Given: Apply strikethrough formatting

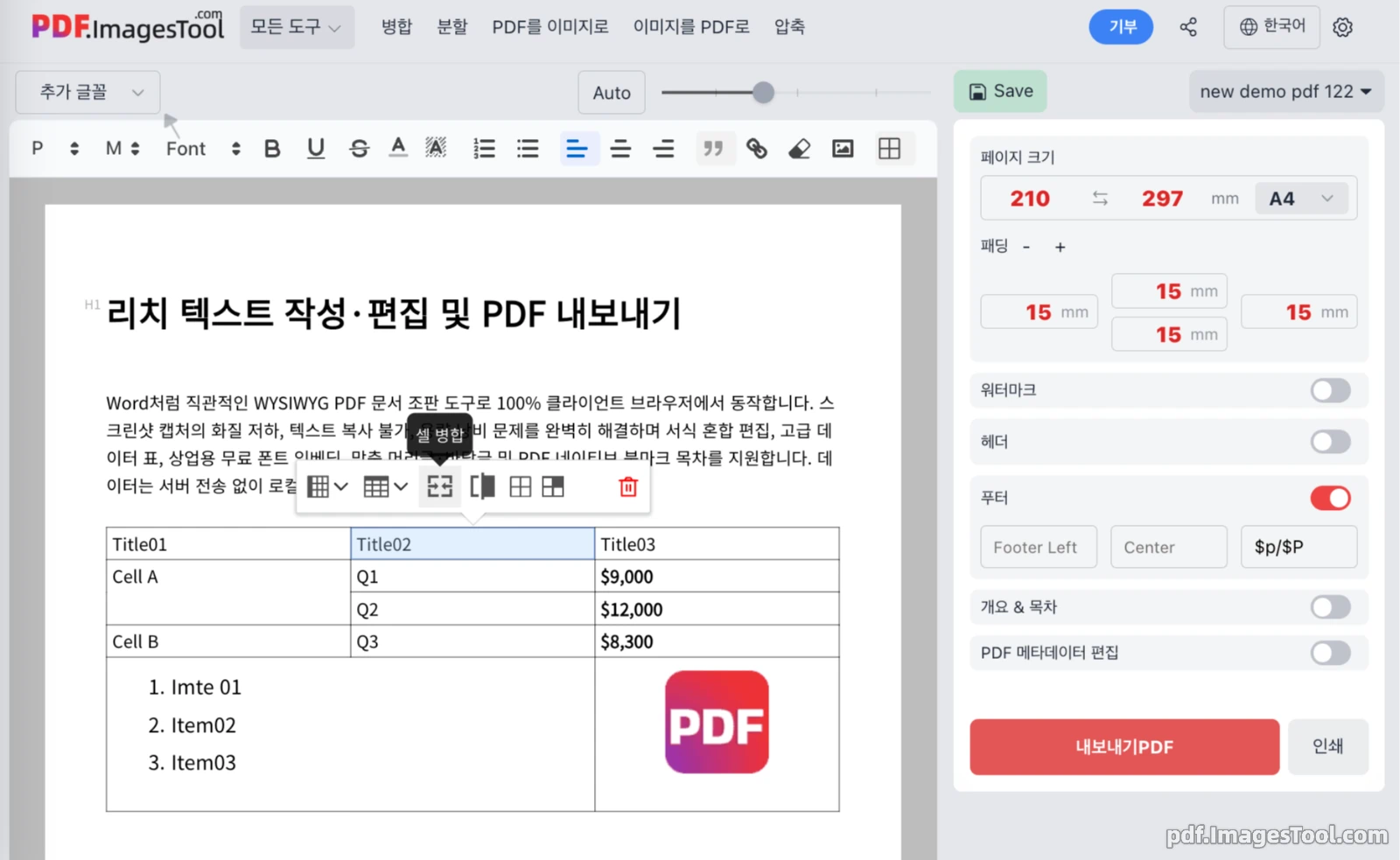Looking at the screenshot, I should tap(359, 149).
